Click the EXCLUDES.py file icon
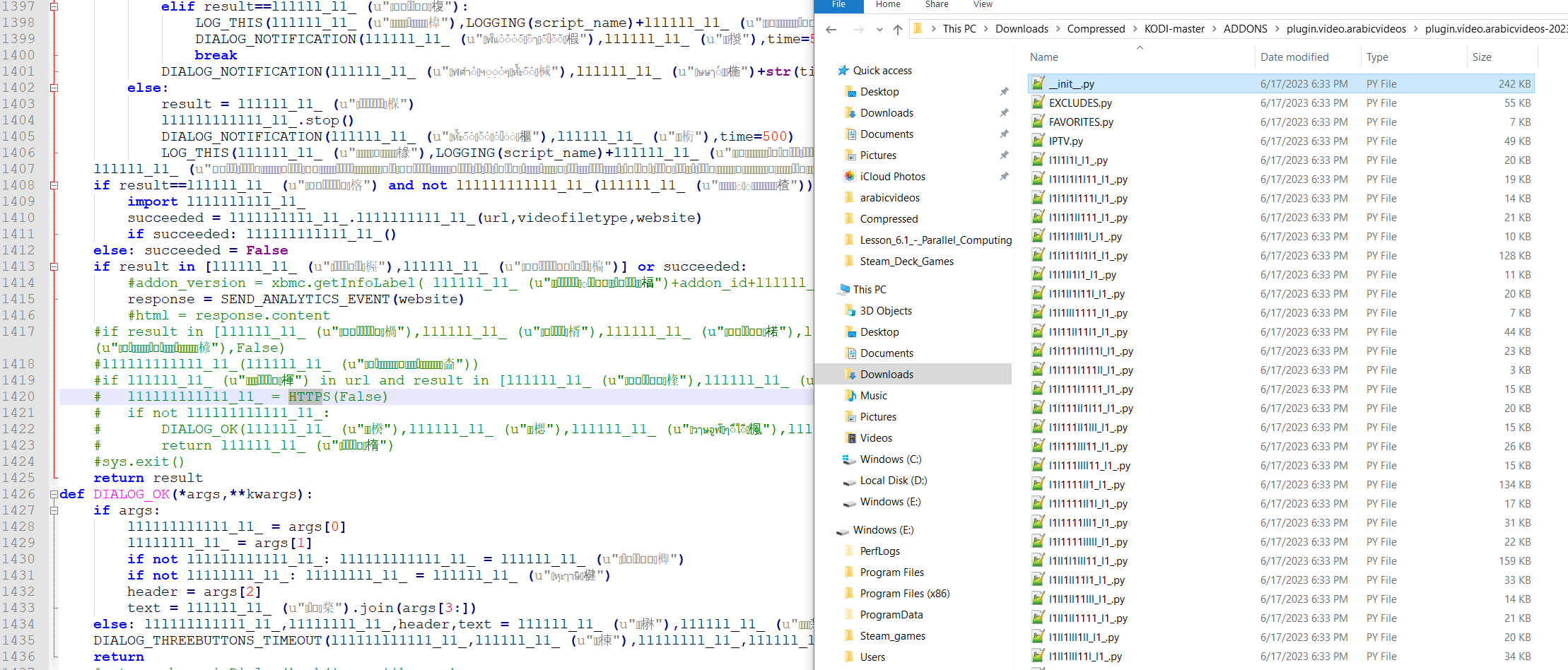Screen dimensions: 1568x670 1038,102
